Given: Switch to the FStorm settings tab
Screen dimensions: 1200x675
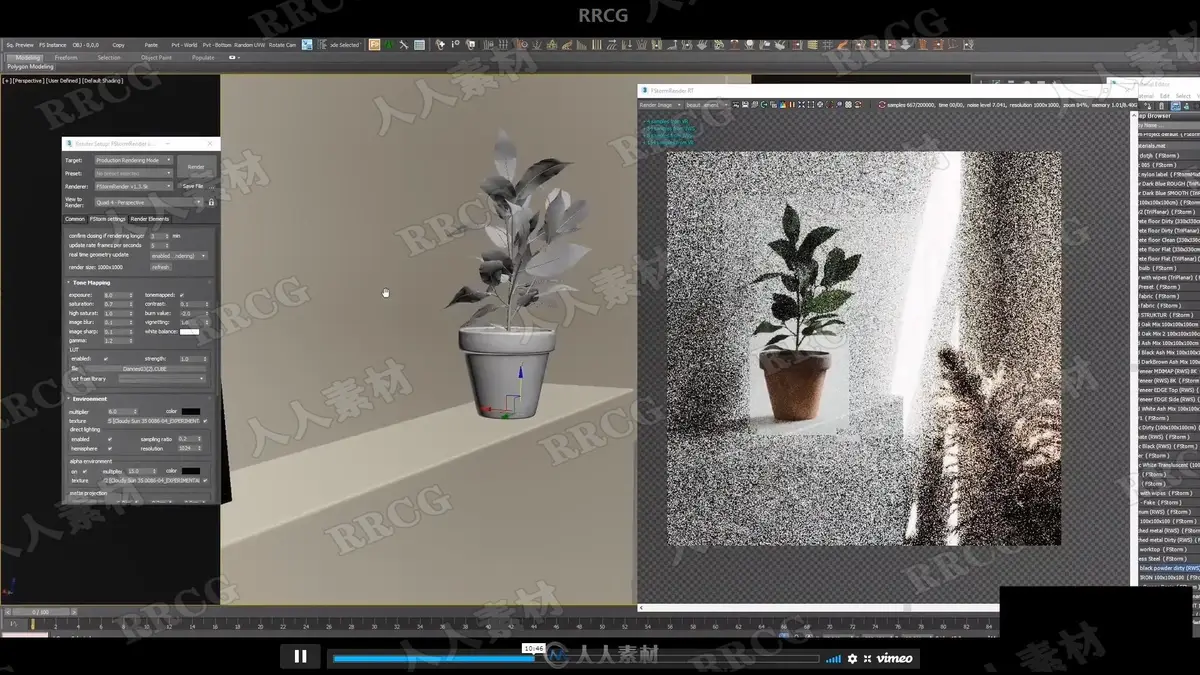Looking at the screenshot, I should (108, 219).
